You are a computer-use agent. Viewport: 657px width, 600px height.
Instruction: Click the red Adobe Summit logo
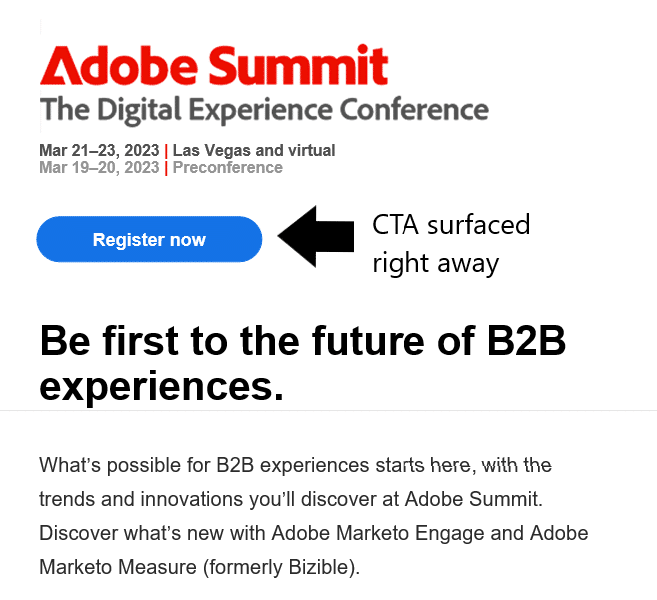pos(214,65)
